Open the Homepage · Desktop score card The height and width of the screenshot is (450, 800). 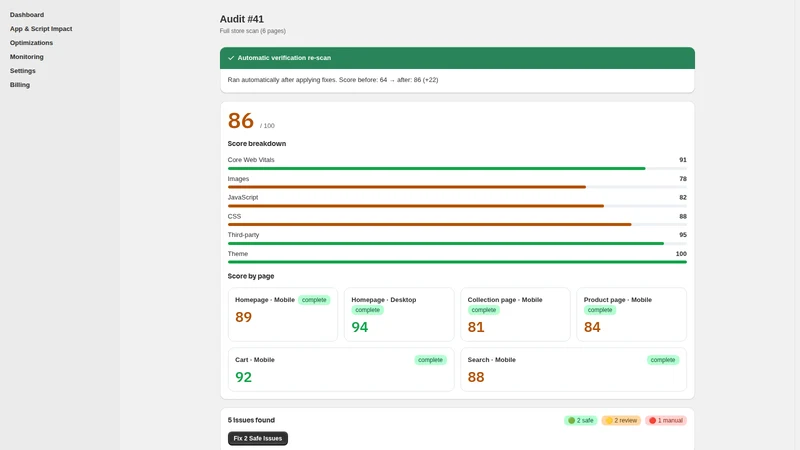[x=399, y=314]
